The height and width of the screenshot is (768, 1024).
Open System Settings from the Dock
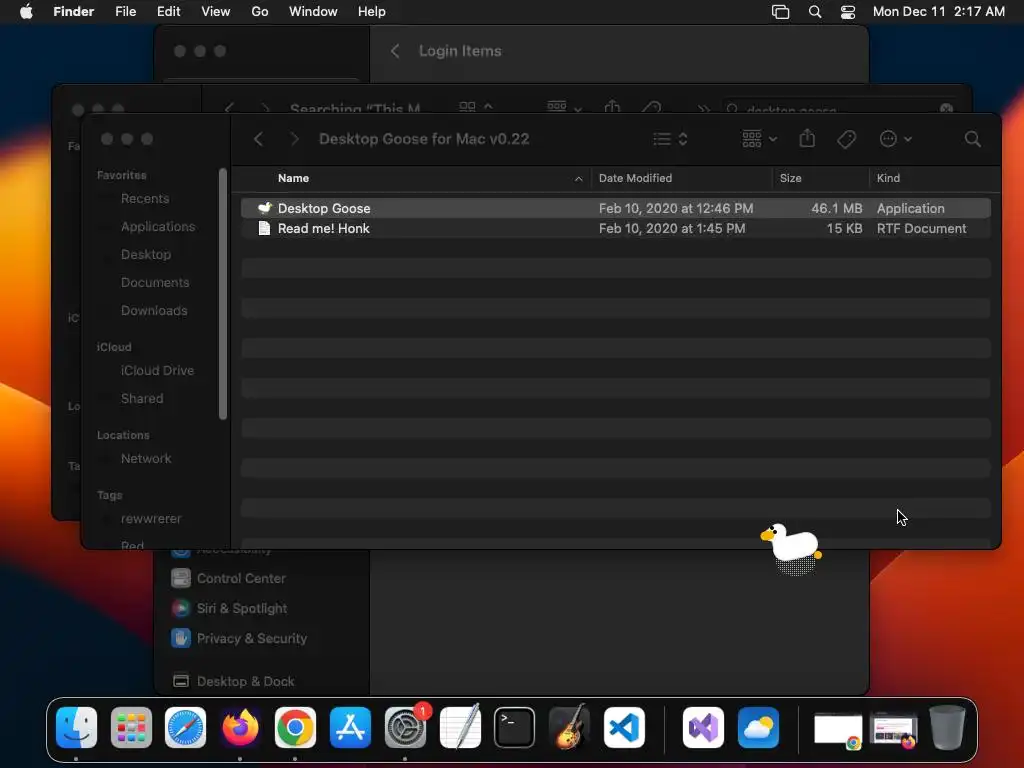pyautogui.click(x=406, y=728)
